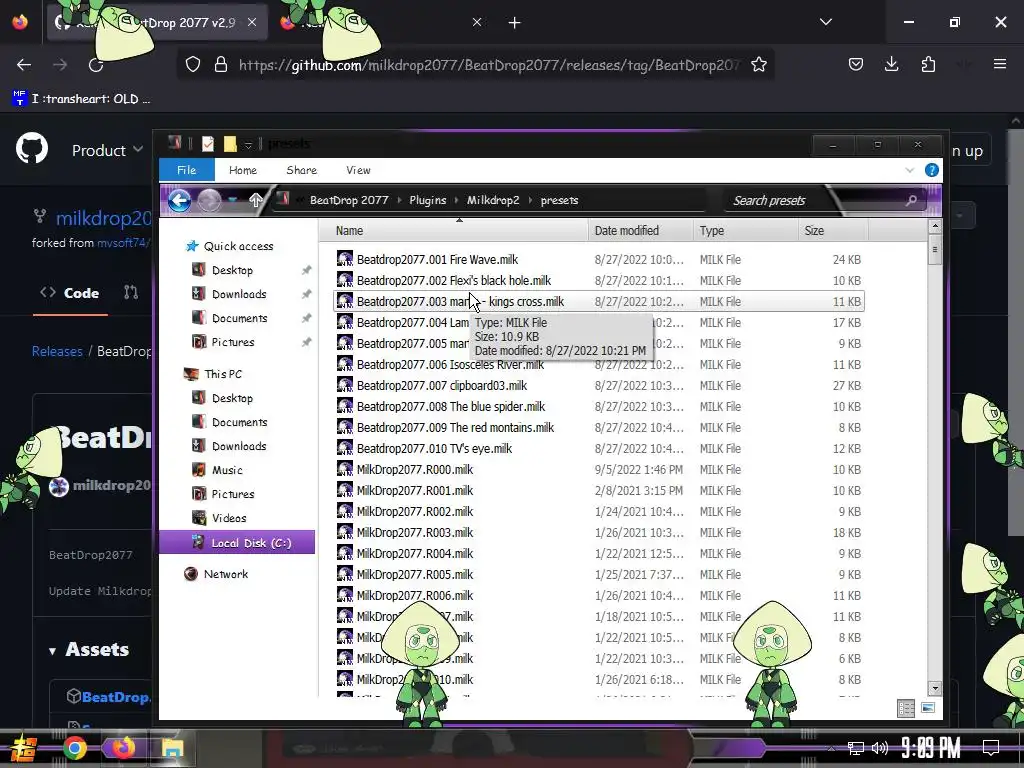Select the Code tab on GitHub
The width and height of the screenshot is (1024, 768).
coord(71,293)
